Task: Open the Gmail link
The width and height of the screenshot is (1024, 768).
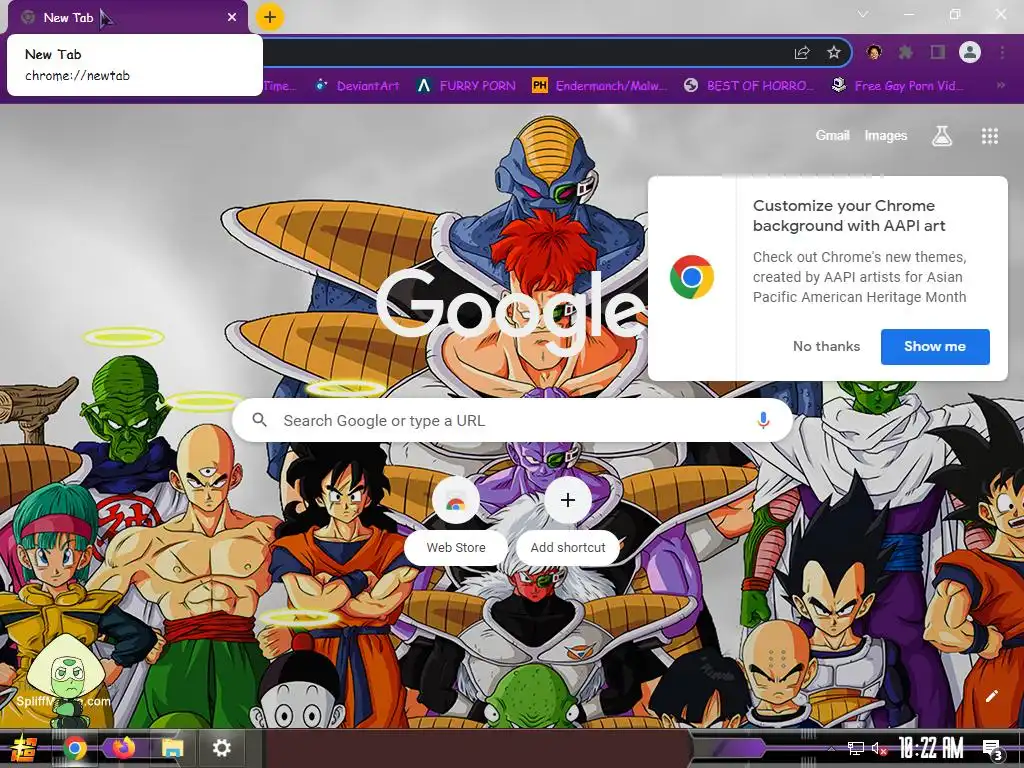Action: click(x=833, y=135)
